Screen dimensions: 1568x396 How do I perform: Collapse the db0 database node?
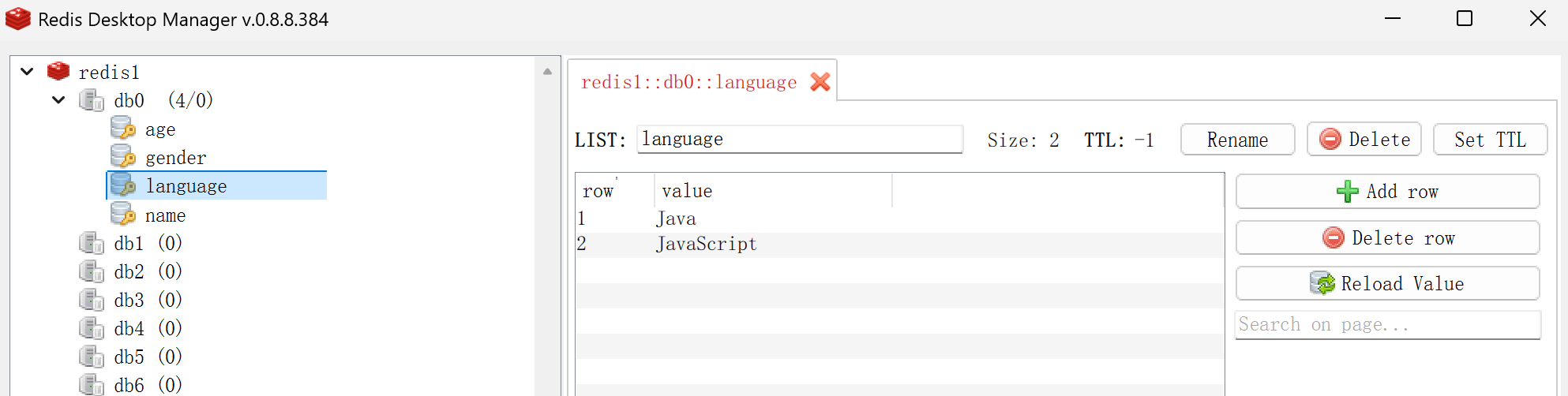58,100
